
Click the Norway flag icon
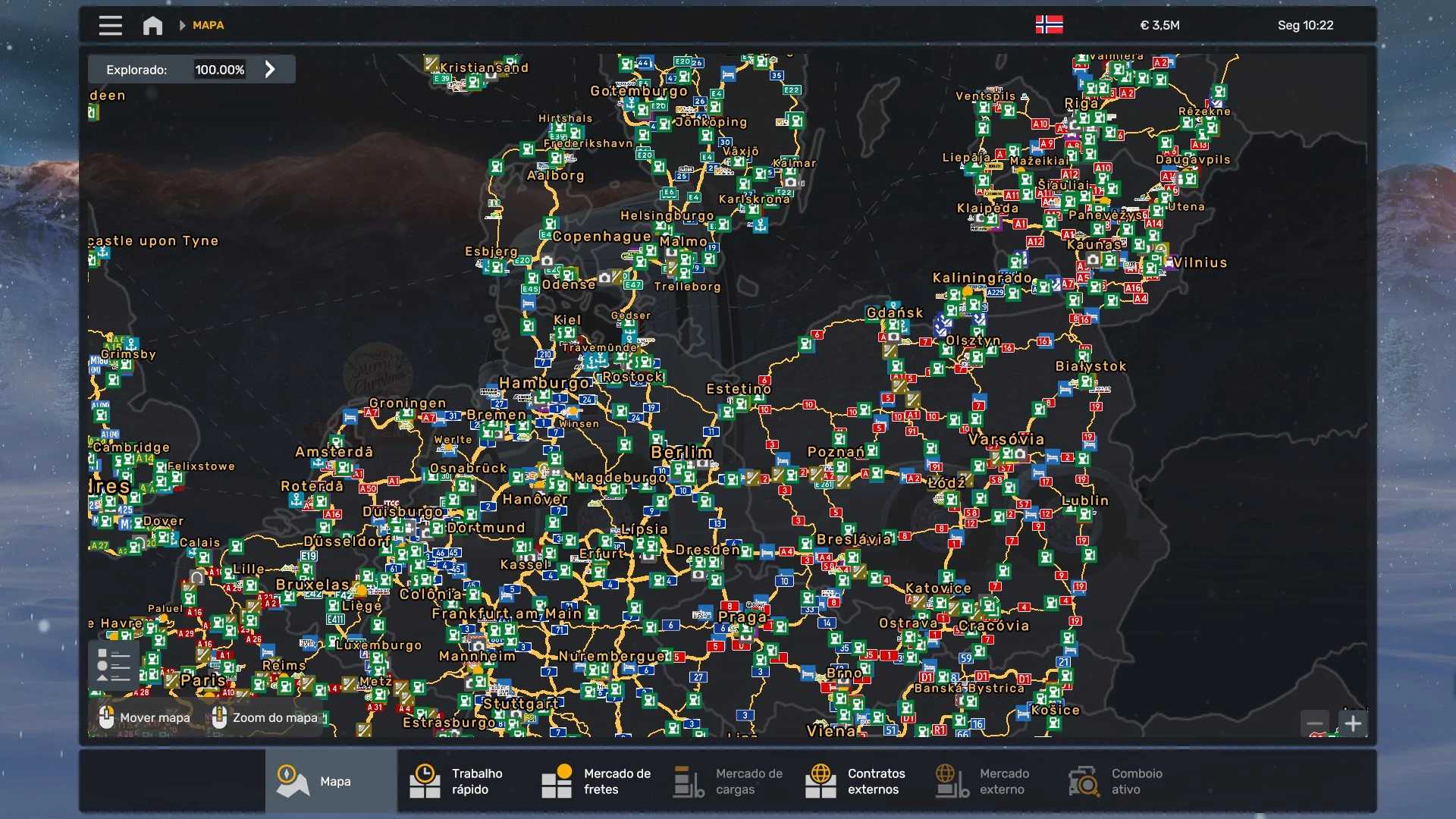click(1049, 25)
